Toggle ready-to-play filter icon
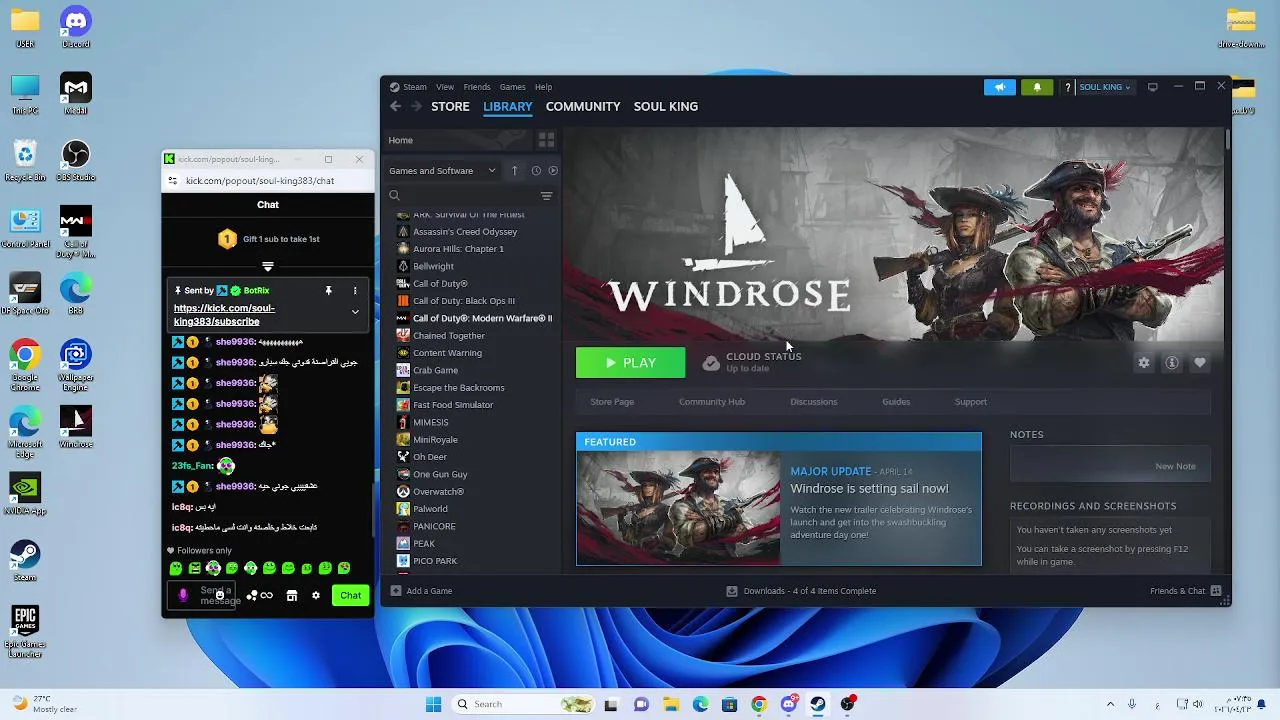Viewport: 1280px width, 720px height. (x=553, y=170)
